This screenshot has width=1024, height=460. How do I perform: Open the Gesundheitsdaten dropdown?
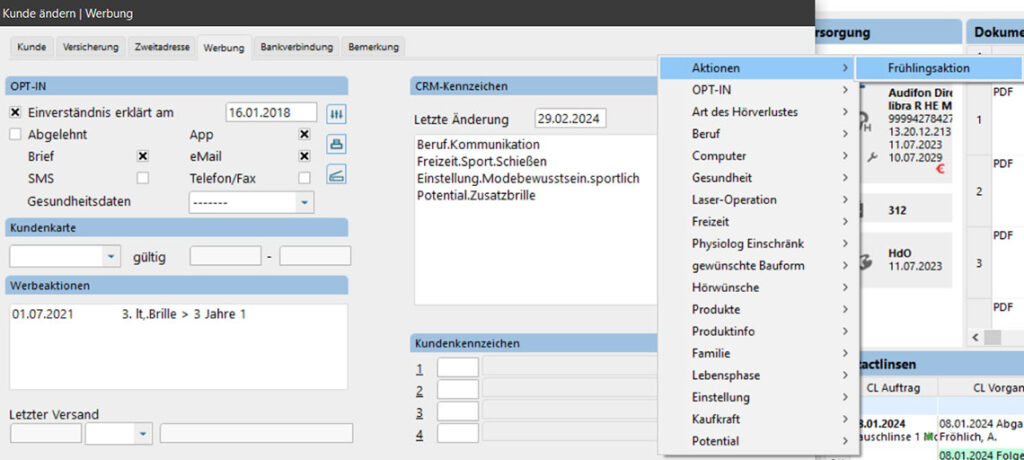point(304,201)
